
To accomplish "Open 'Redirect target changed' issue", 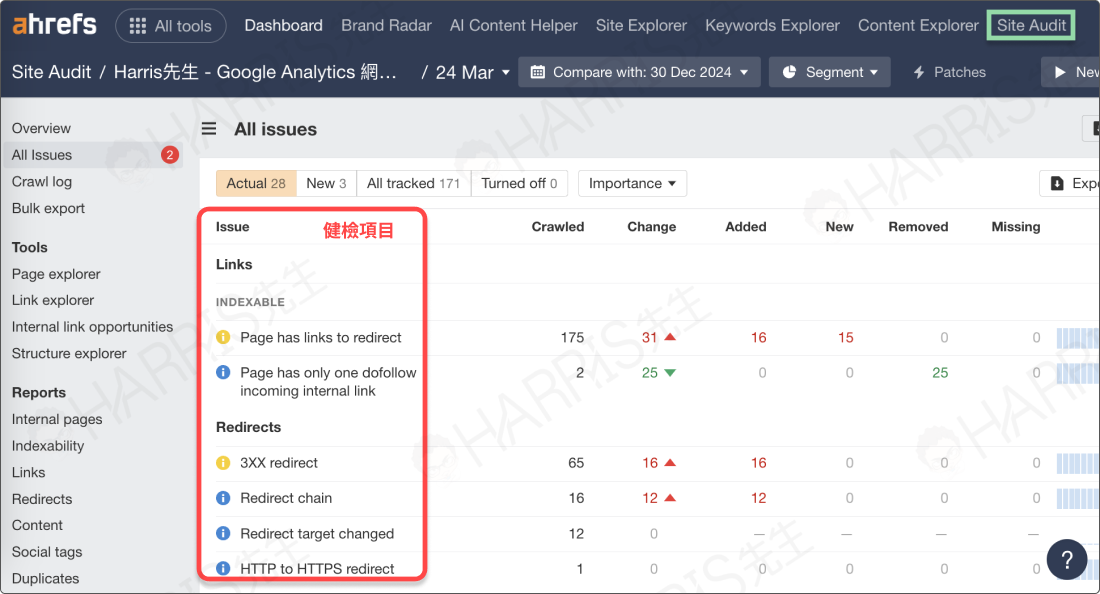I will [316, 534].
